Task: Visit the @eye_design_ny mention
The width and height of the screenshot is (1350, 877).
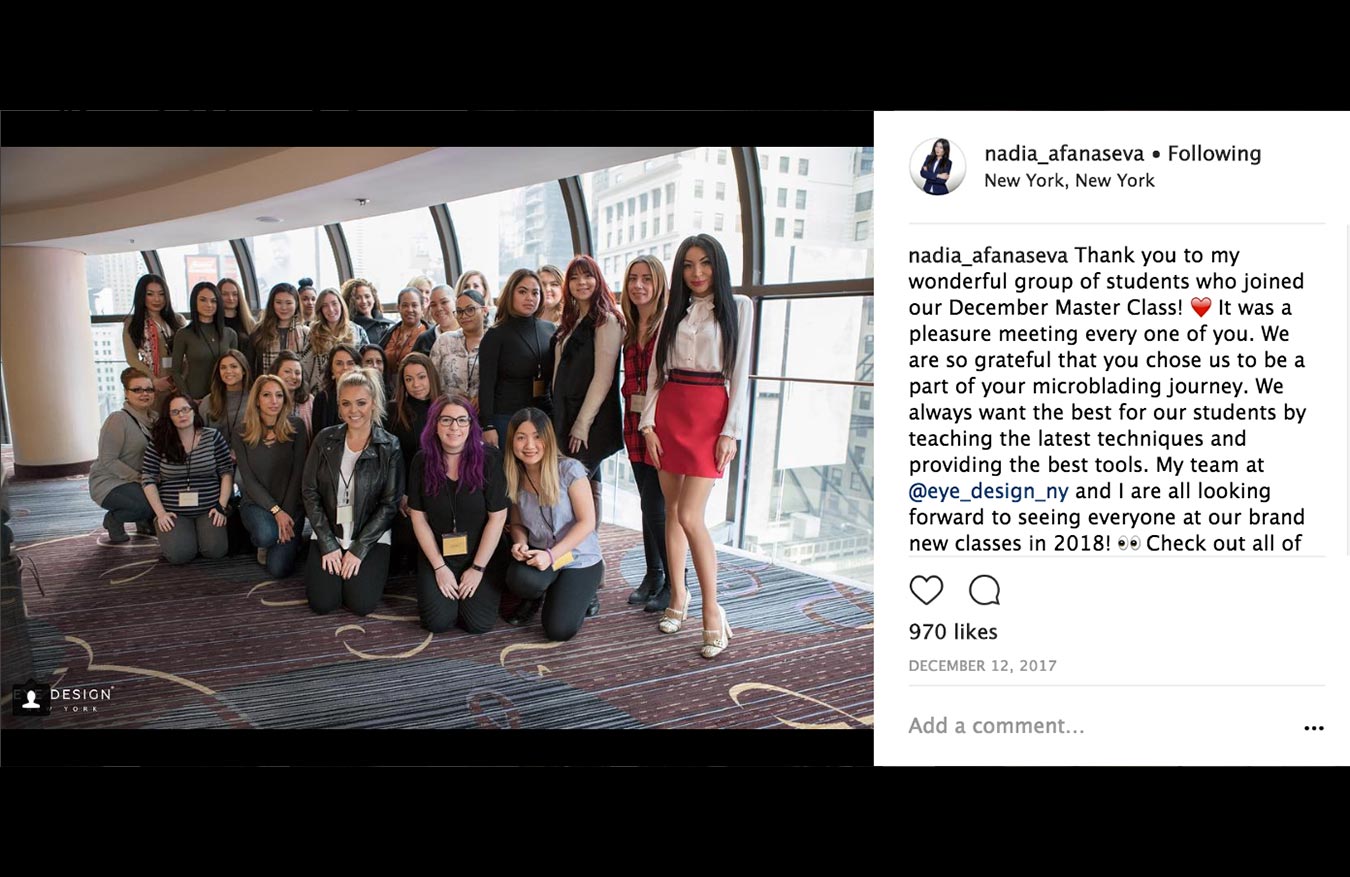Action: (988, 491)
